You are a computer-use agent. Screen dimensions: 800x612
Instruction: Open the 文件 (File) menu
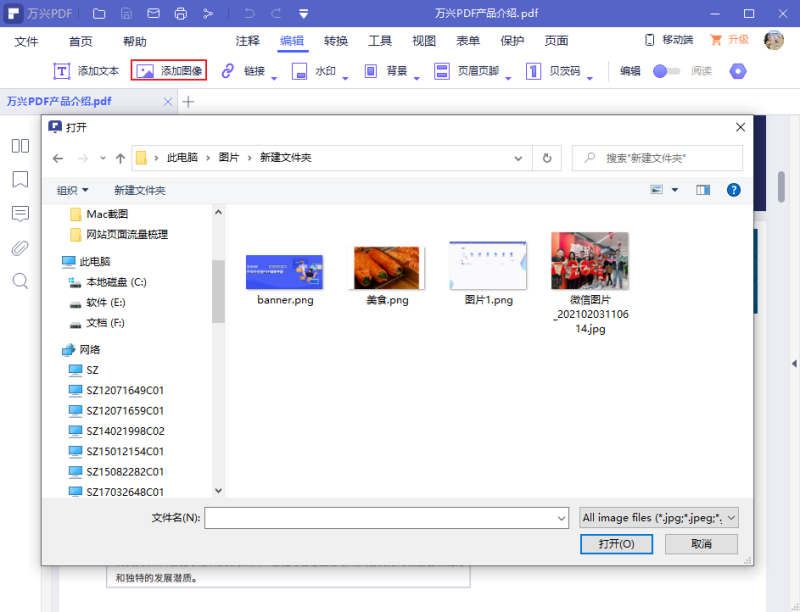[27, 41]
